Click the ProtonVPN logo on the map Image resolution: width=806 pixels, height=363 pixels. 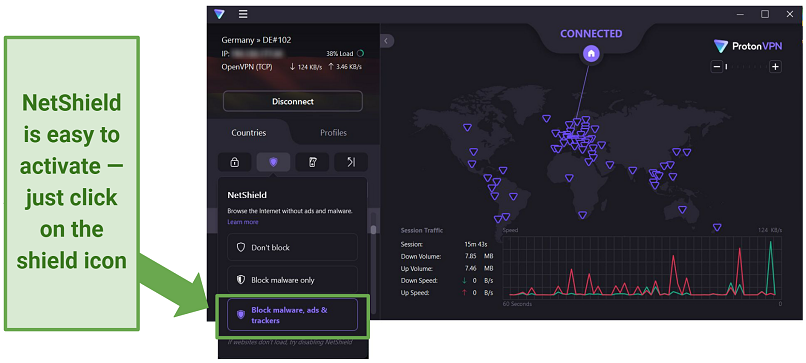coord(748,46)
